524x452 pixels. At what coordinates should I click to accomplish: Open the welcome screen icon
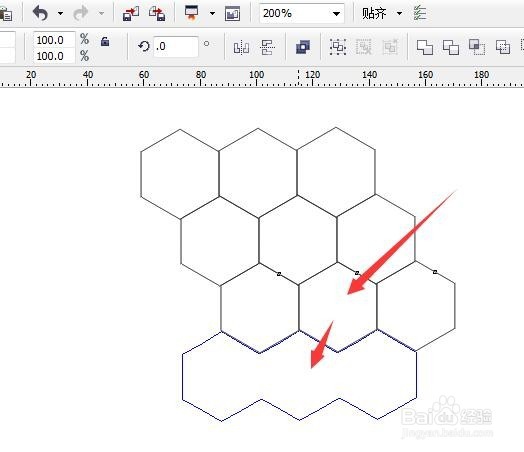233,14
